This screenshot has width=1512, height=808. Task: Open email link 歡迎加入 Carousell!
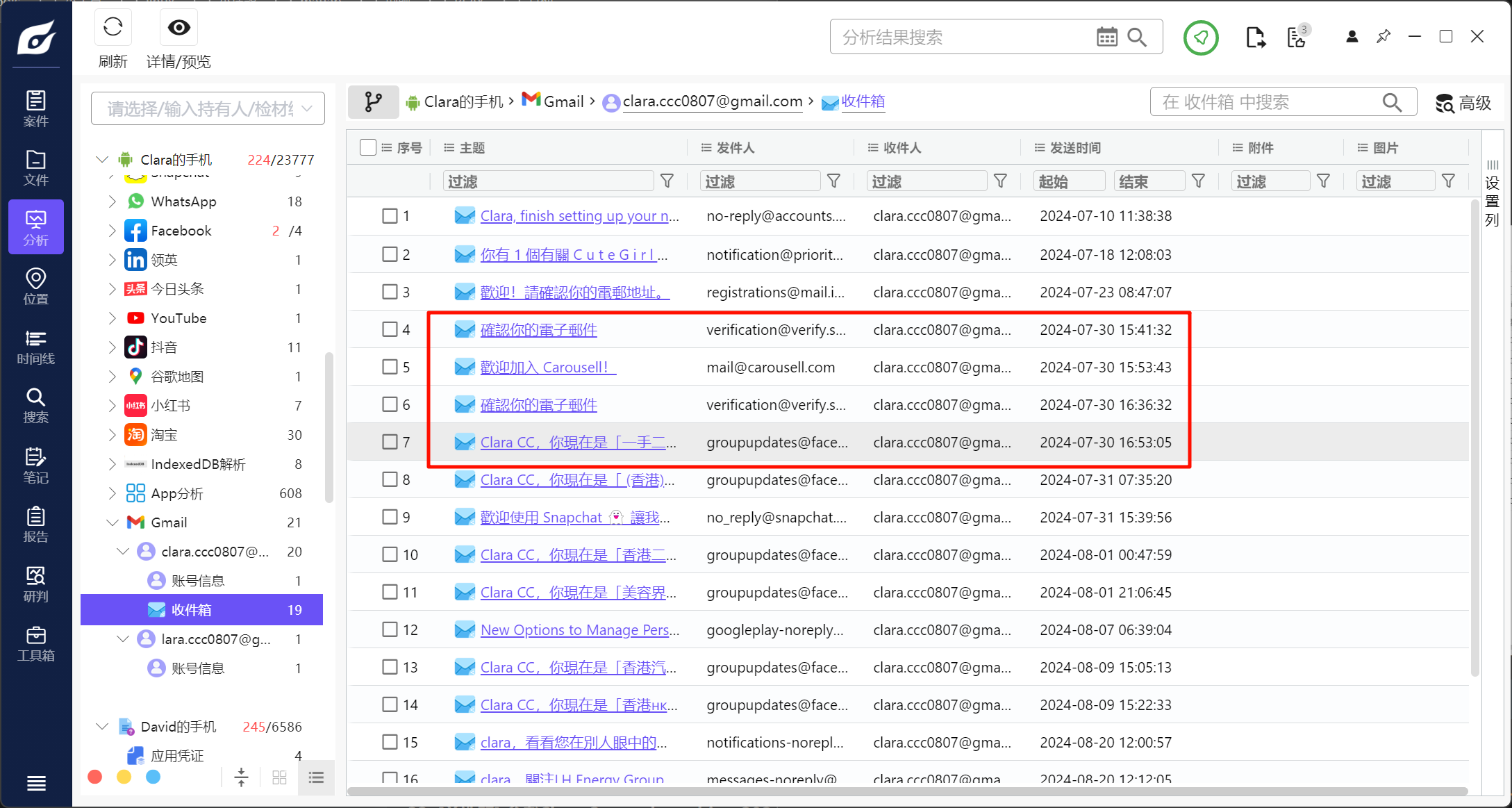(x=547, y=368)
